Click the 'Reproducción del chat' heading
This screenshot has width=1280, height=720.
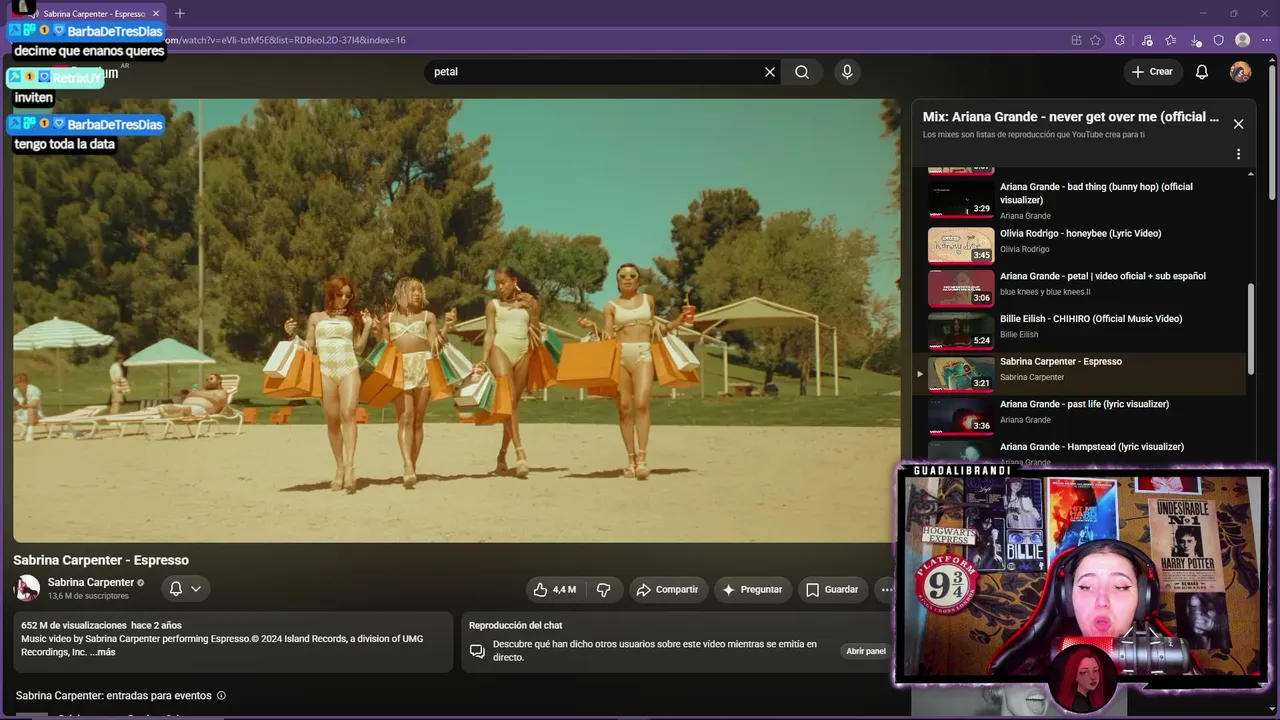point(515,625)
